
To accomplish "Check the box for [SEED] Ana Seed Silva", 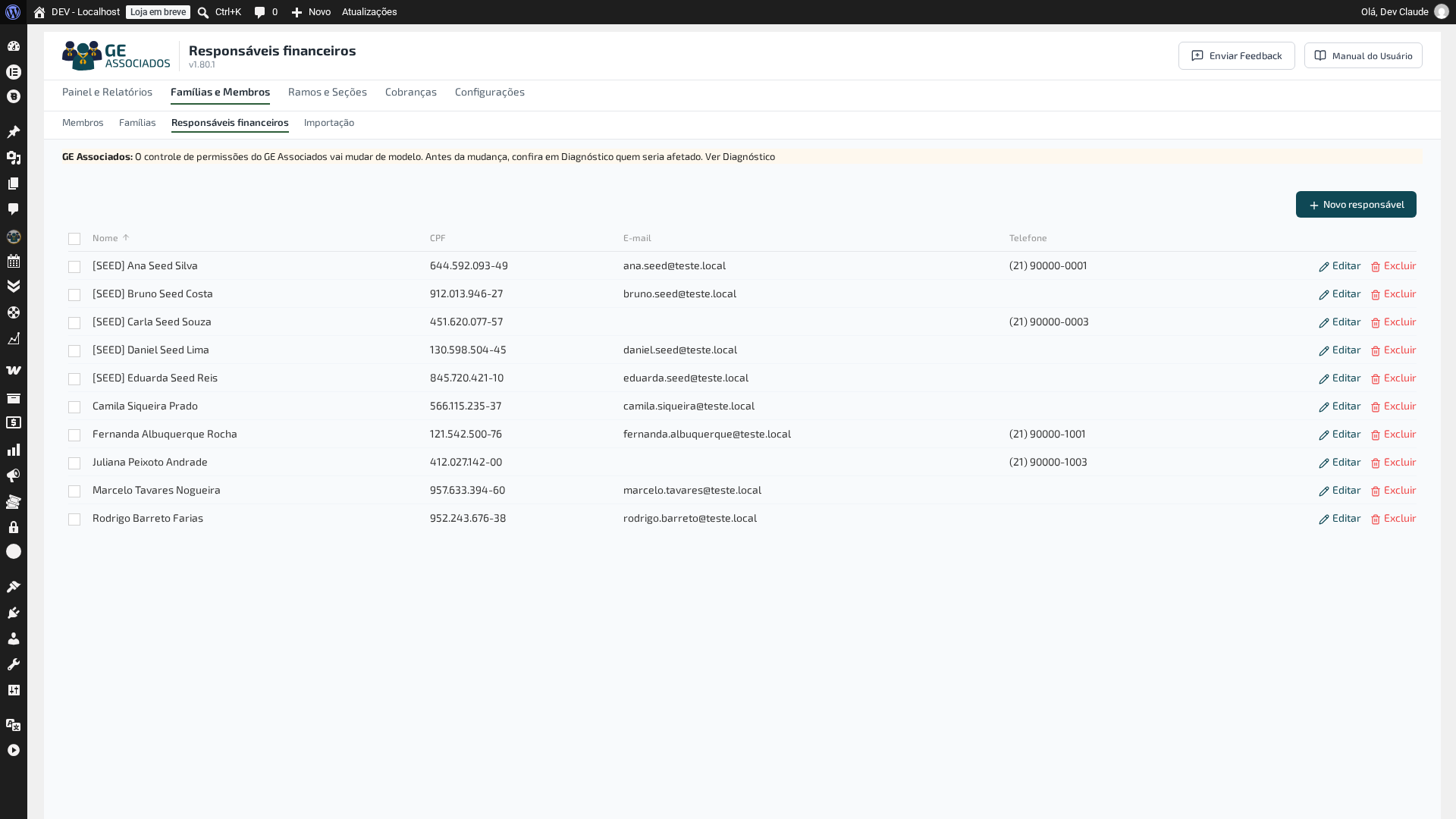I will (74, 267).
